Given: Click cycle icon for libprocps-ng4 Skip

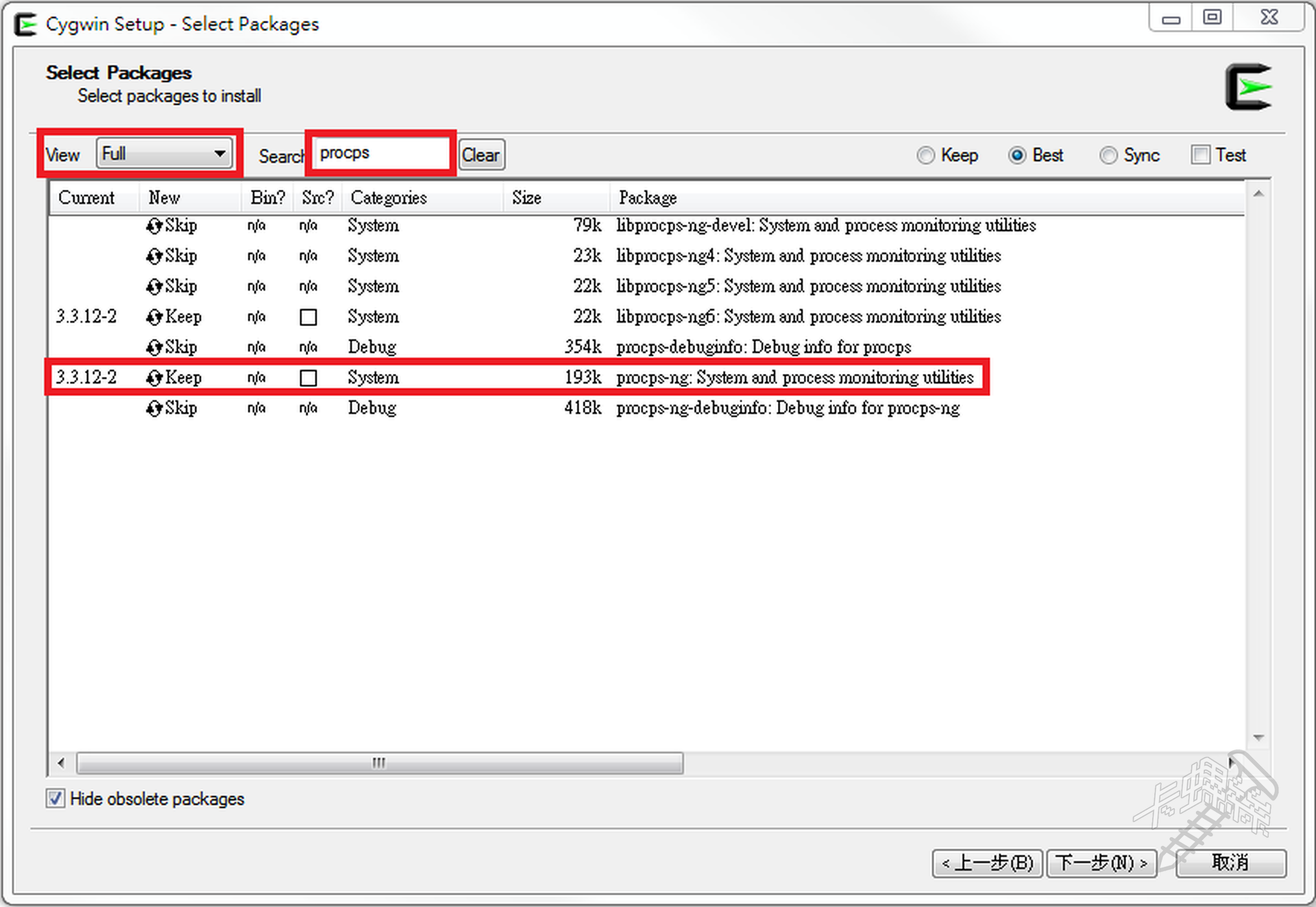Looking at the screenshot, I should (x=154, y=256).
